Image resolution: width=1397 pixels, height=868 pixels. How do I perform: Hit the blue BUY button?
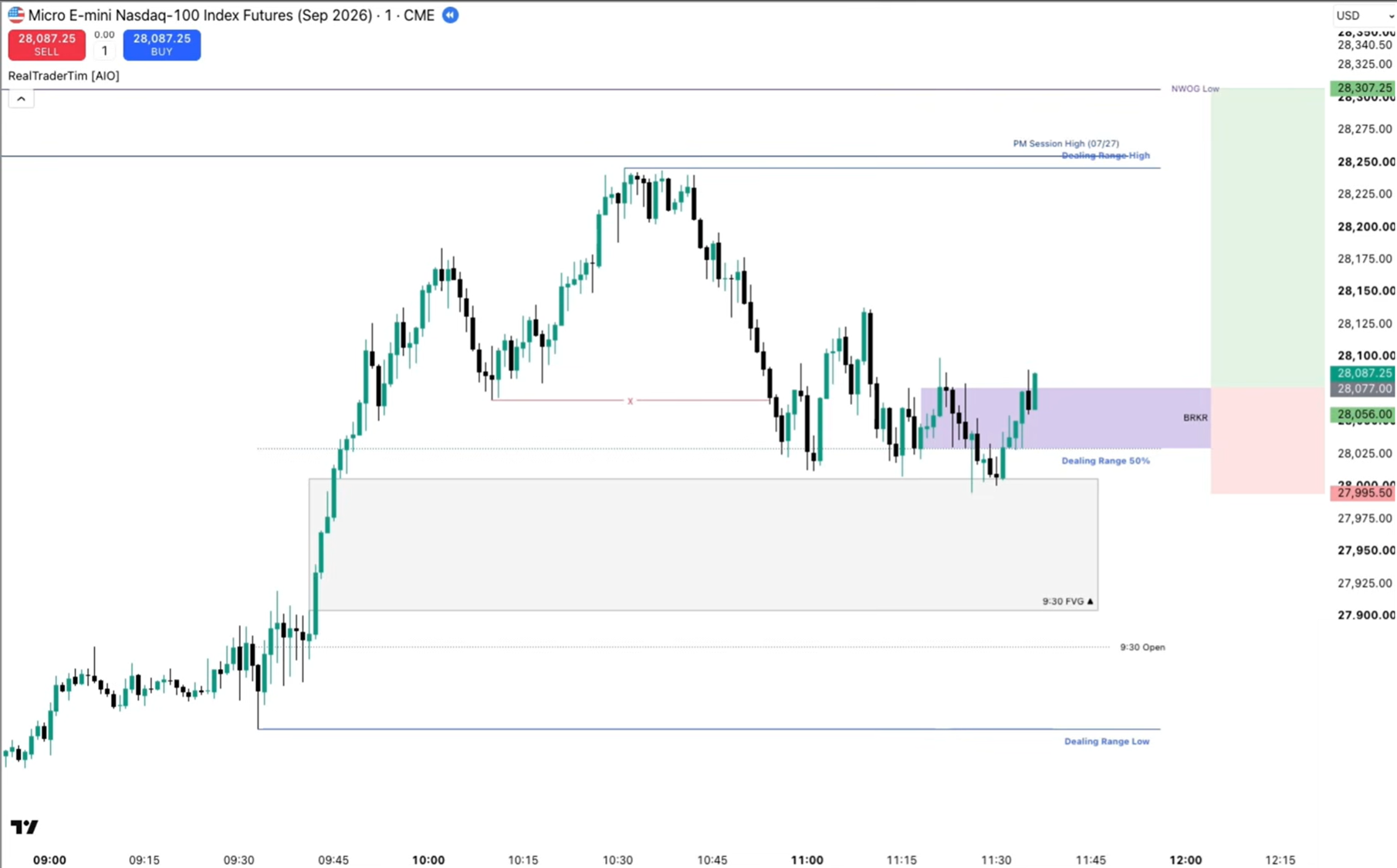[162, 45]
